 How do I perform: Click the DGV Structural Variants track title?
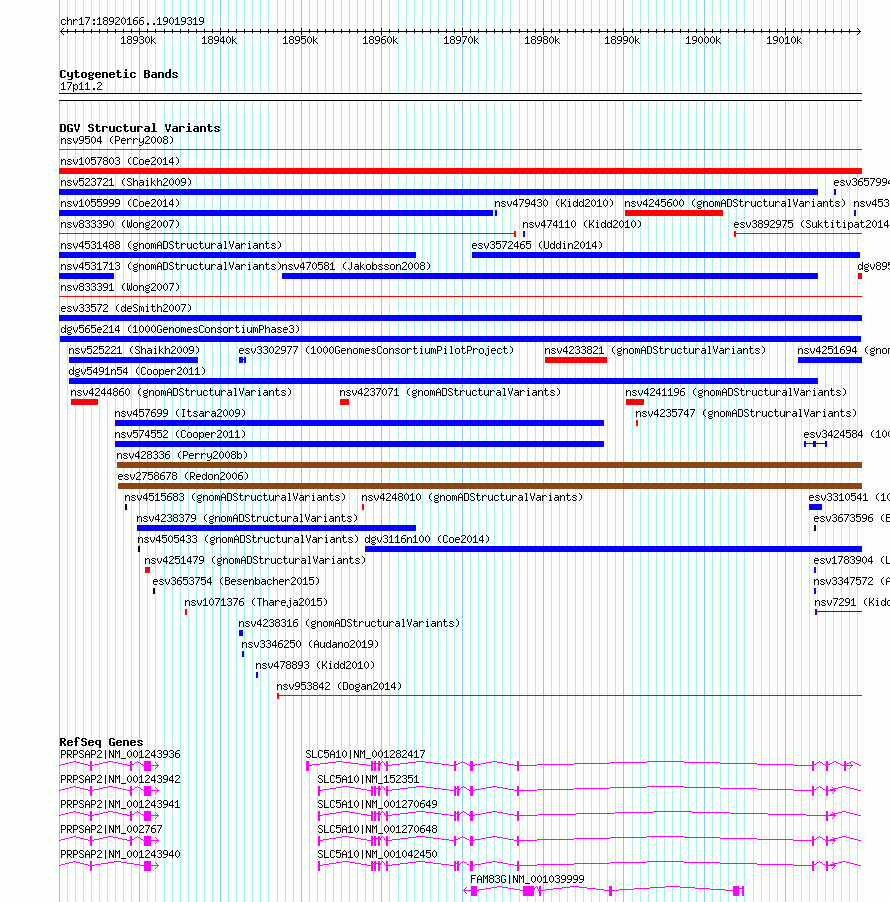[x=140, y=128]
